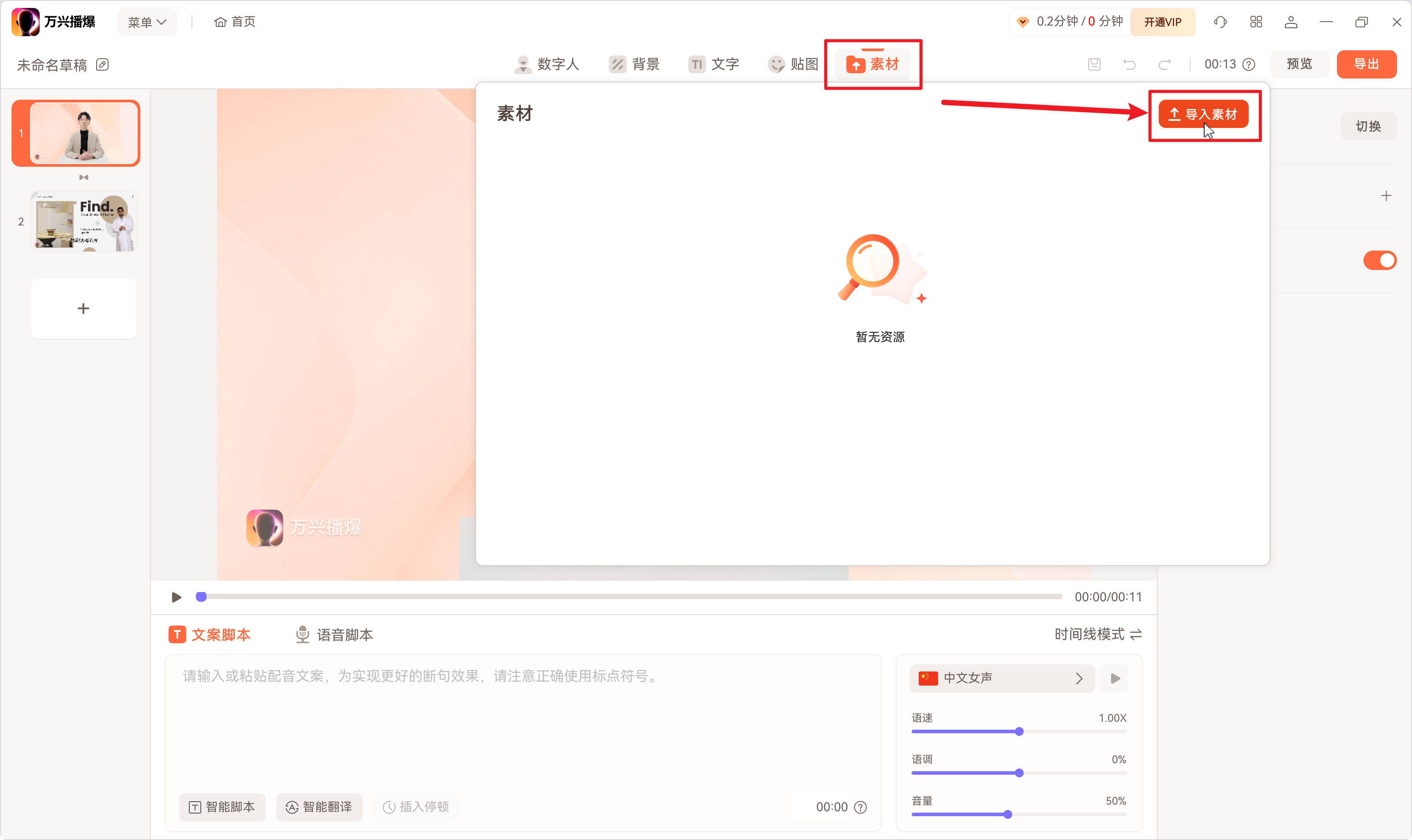Click the 导入素材 import materials button

point(1204,114)
